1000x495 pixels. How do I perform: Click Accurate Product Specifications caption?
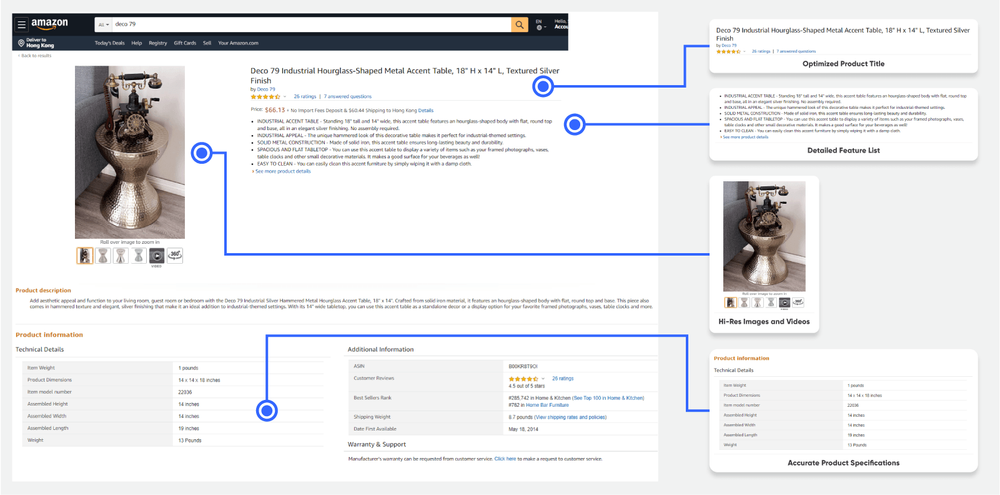coord(843,462)
